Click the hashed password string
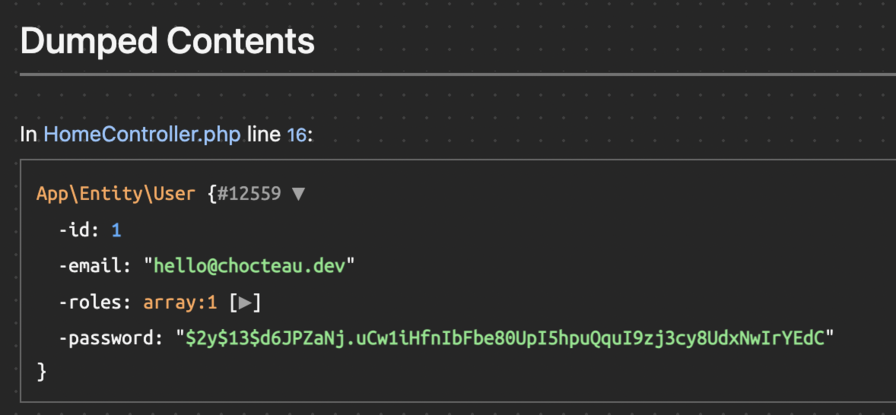 510,338
